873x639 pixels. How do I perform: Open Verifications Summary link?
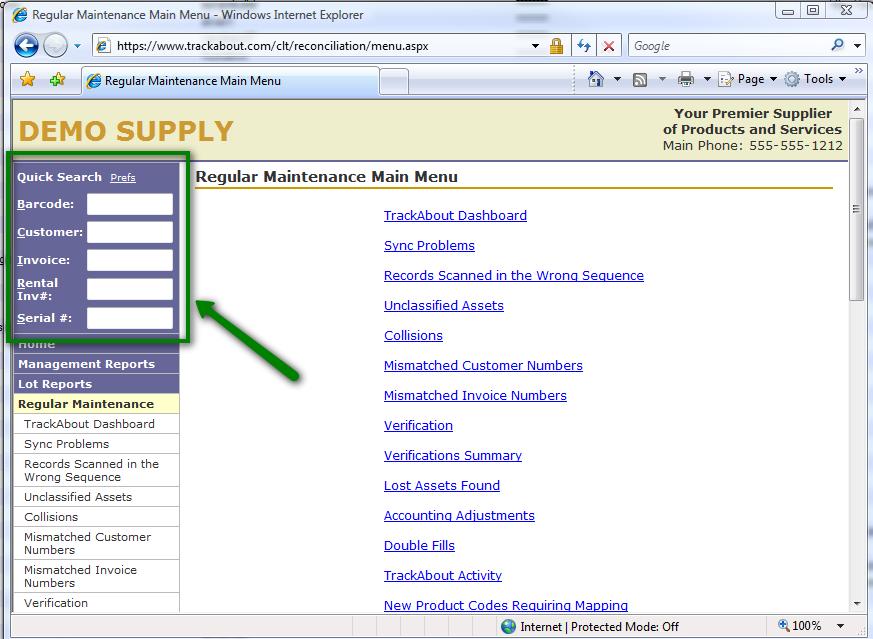453,456
